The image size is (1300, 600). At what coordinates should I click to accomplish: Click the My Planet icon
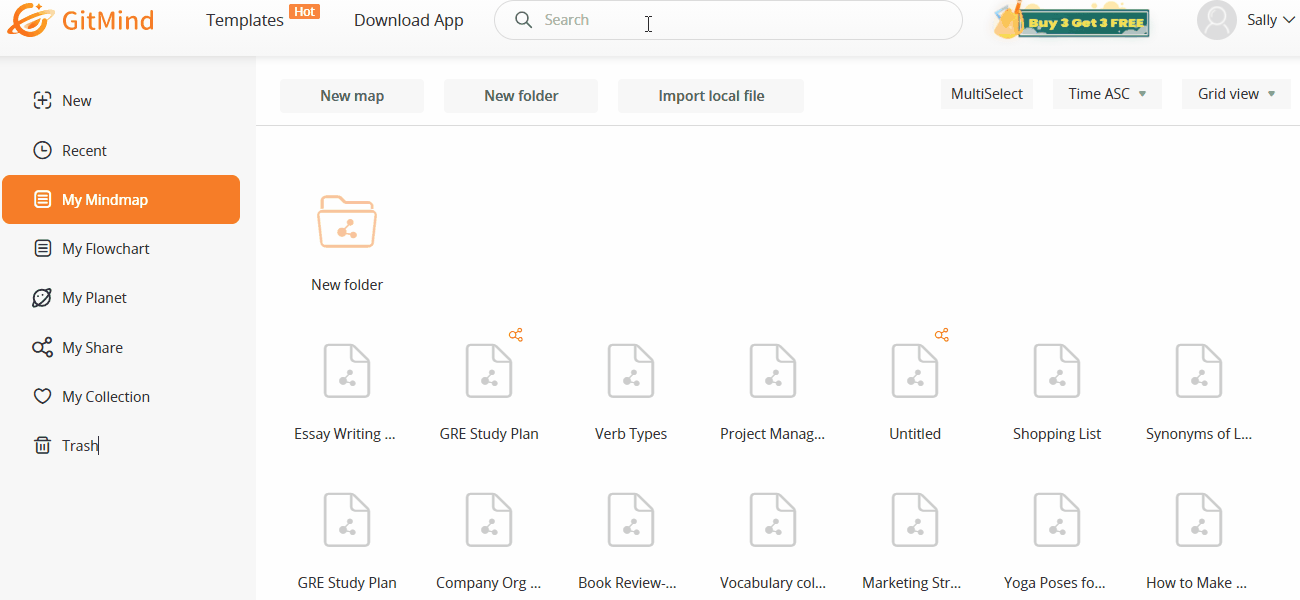(x=42, y=298)
